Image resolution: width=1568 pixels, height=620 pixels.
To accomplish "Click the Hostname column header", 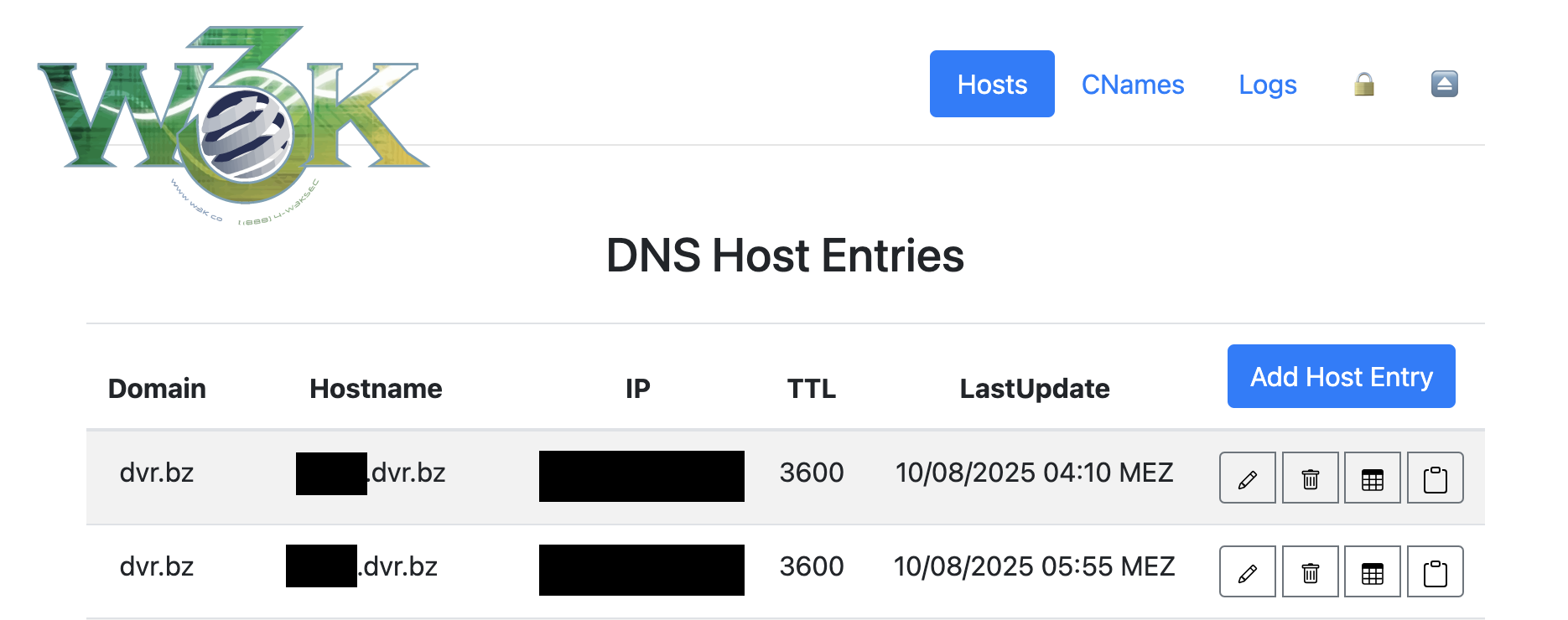I will pos(376,389).
